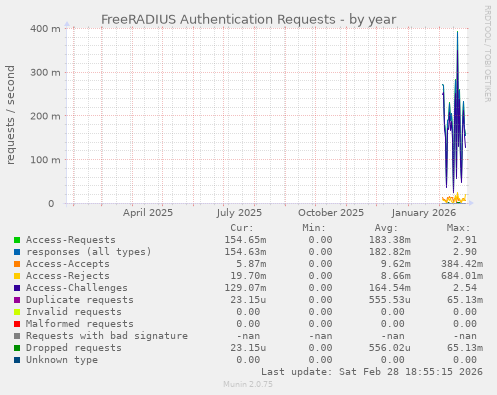Click the orange Access-Accepts legend swatch
This screenshot has height=395, width=497.
coord(17,264)
